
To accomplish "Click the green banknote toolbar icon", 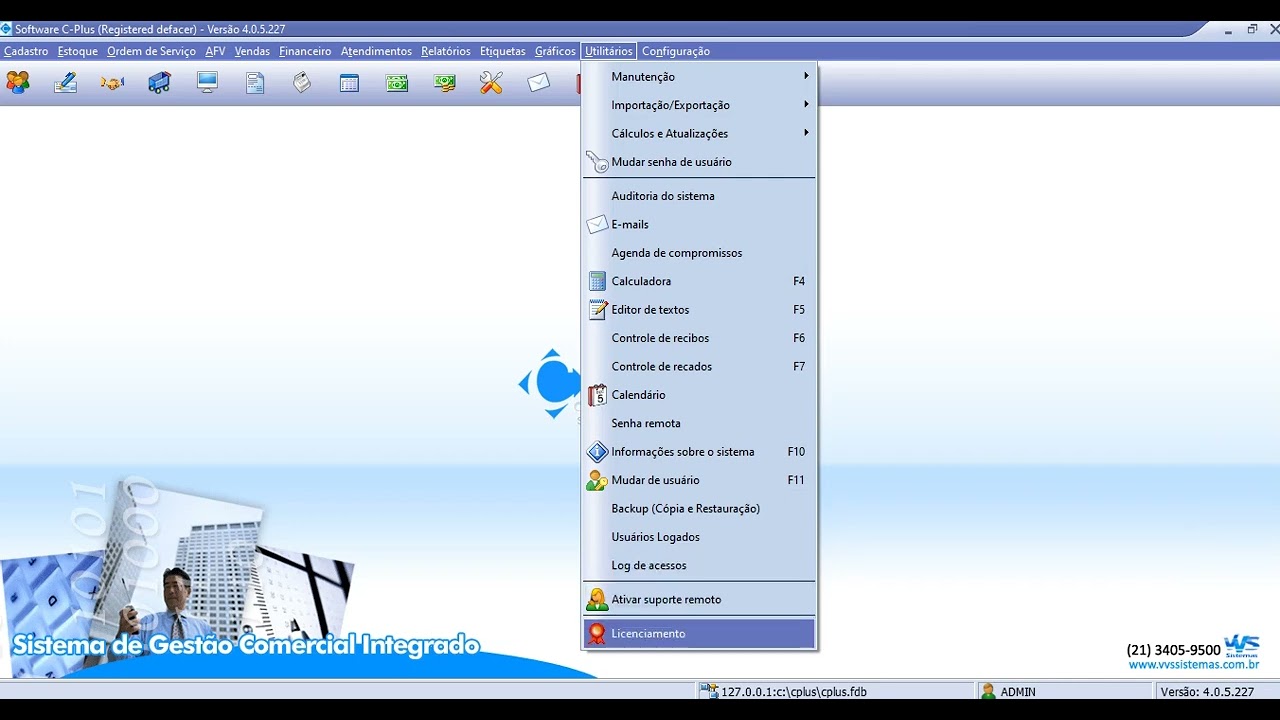I will click(x=397, y=82).
